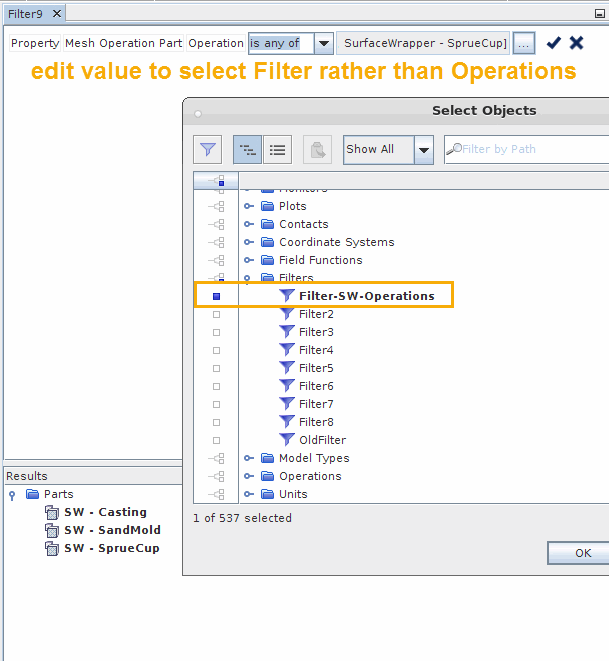The height and width of the screenshot is (661, 610).
Task: Click the Mesh Operation Part field
Action: pyautogui.click(x=124, y=43)
